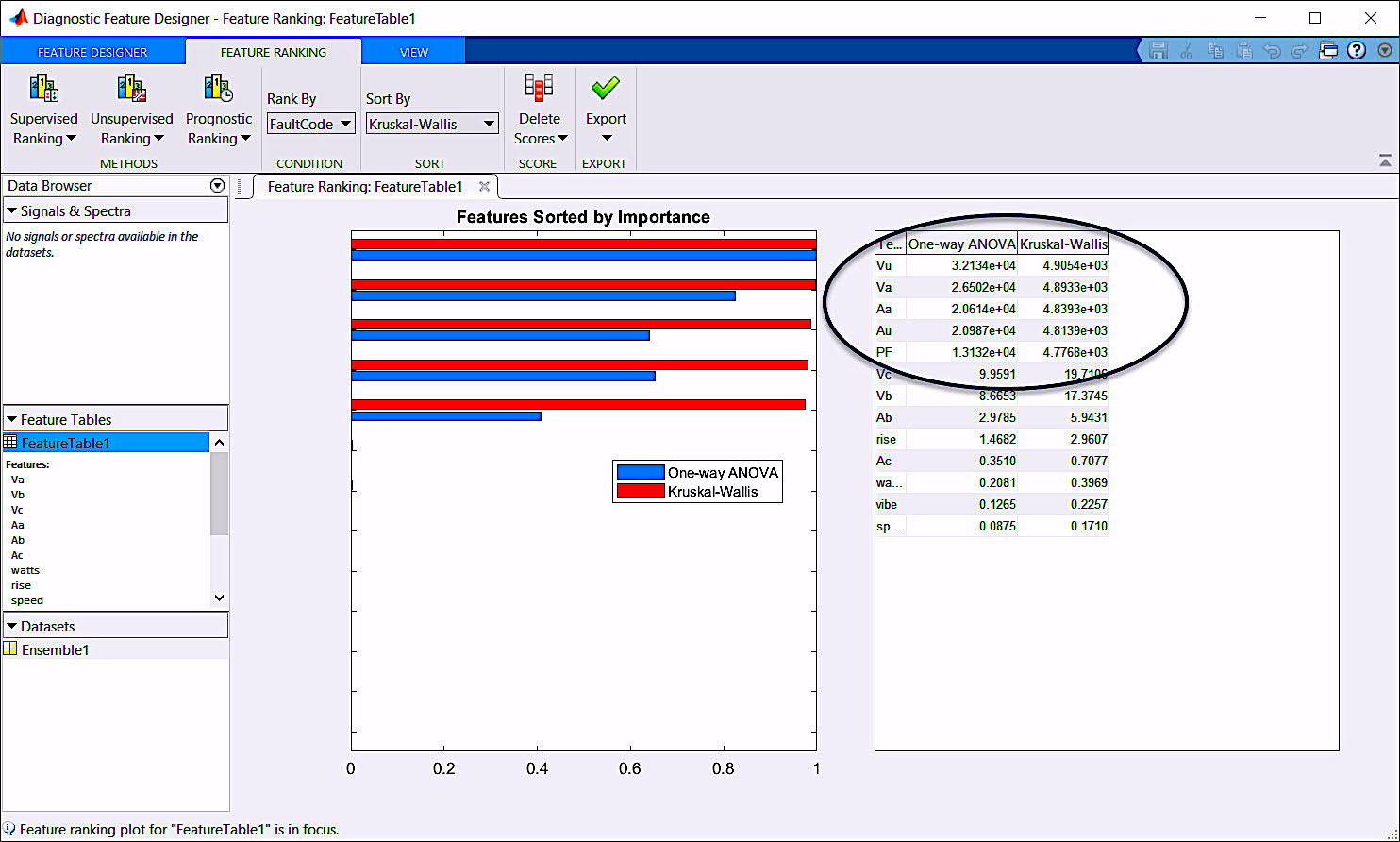Open Unsupervised Ranking methods
The height and width of the screenshot is (842, 1400).
pyautogui.click(x=132, y=111)
